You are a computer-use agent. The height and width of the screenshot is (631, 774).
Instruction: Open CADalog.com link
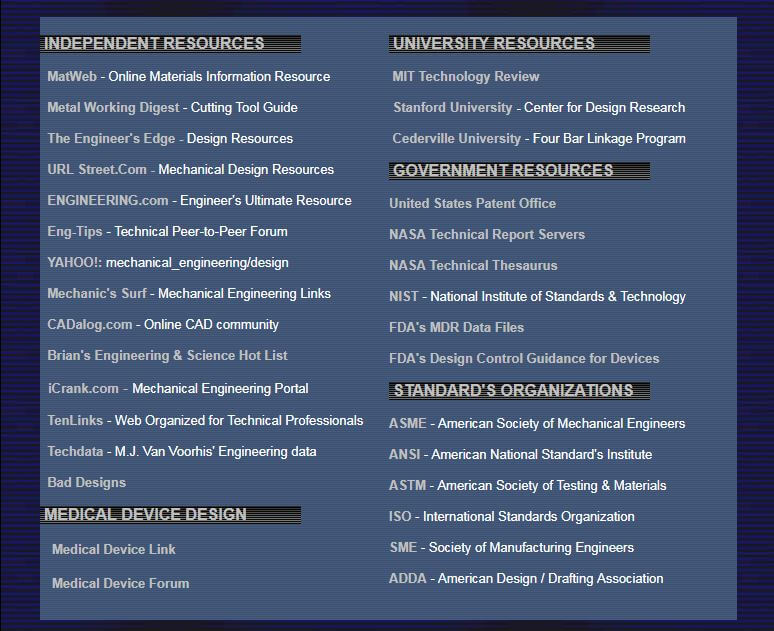click(90, 325)
